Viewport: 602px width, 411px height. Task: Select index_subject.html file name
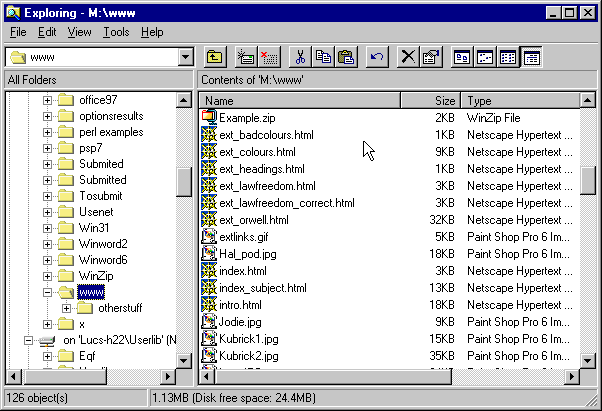(263, 288)
